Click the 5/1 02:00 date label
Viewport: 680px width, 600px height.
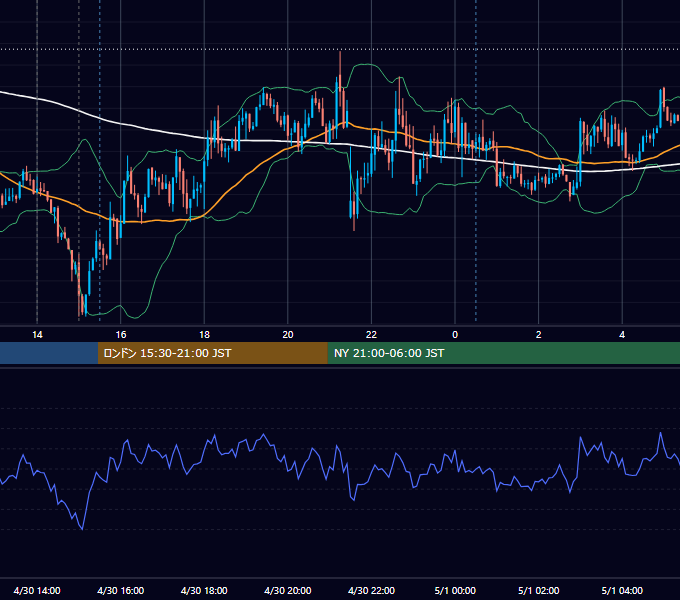click(539, 590)
